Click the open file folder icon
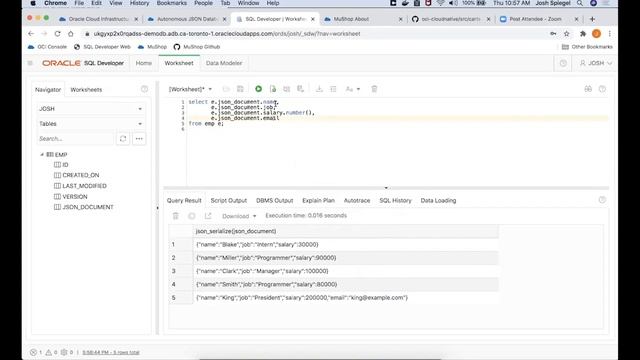Image resolution: width=640 pixels, height=360 pixels. 226,89
